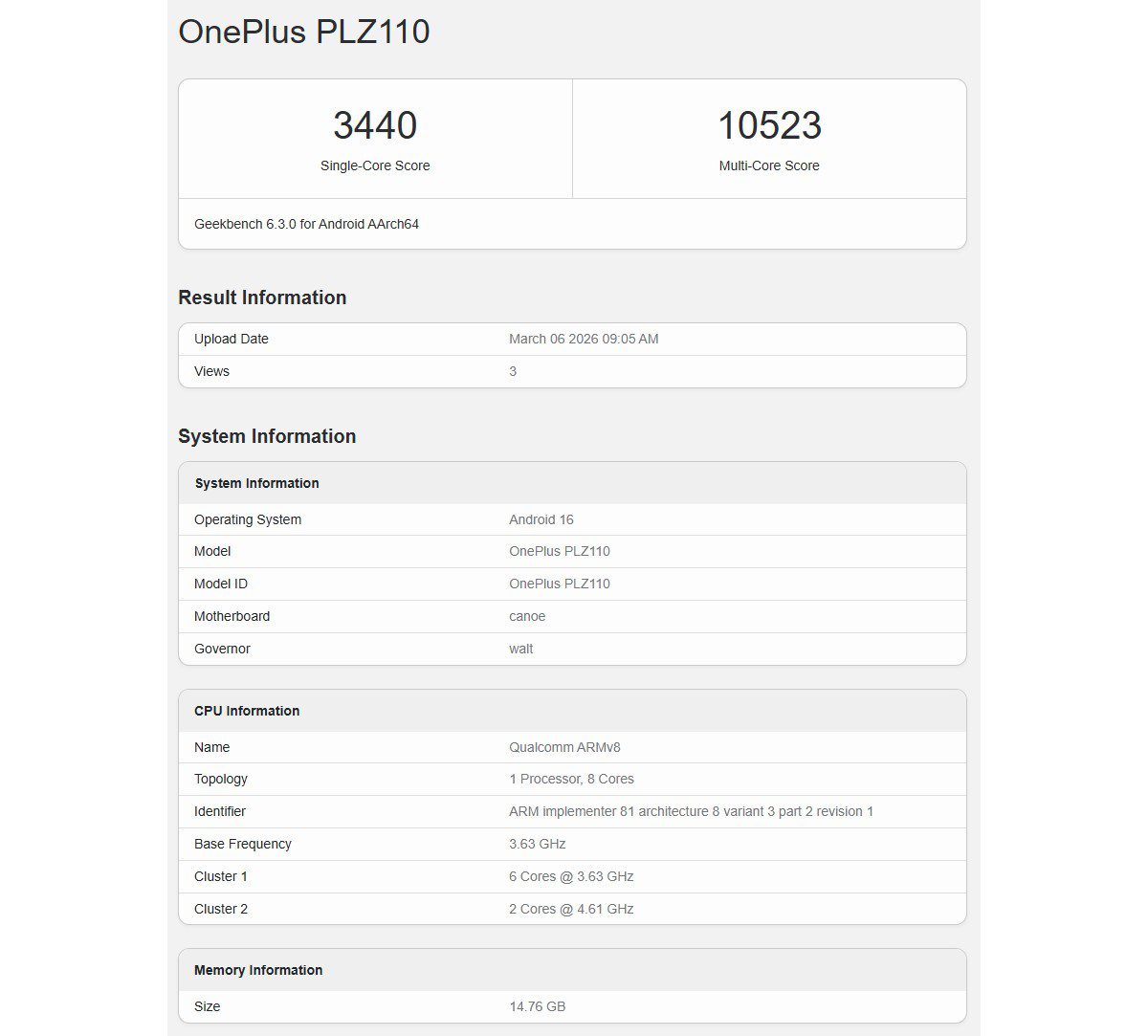Click the Views count showing 3
The image size is (1148, 1036).
pos(512,371)
